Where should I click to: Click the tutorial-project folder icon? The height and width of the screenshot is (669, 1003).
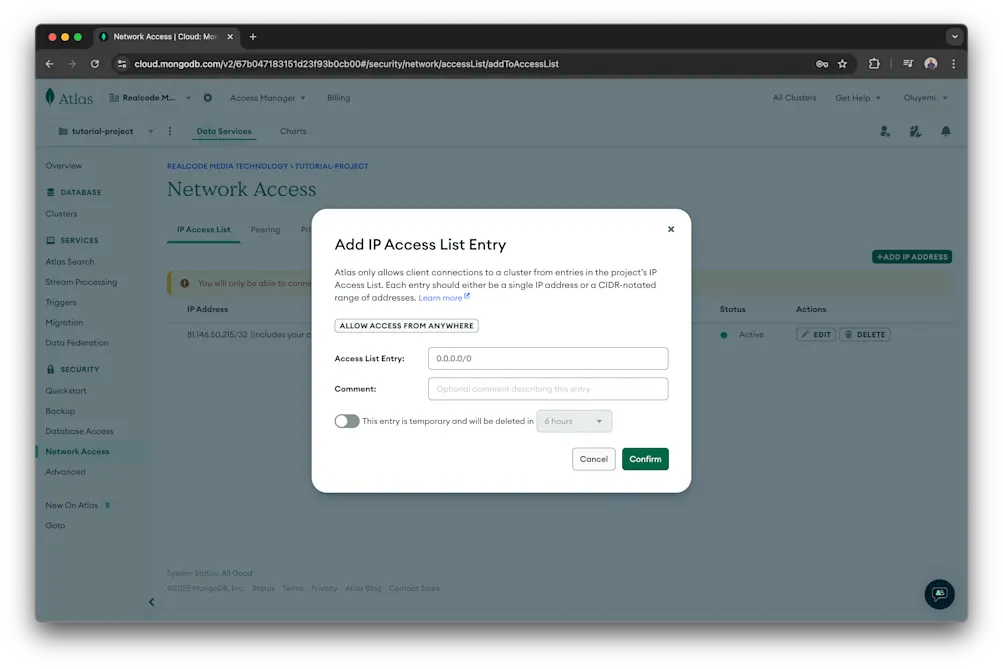(63, 130)
